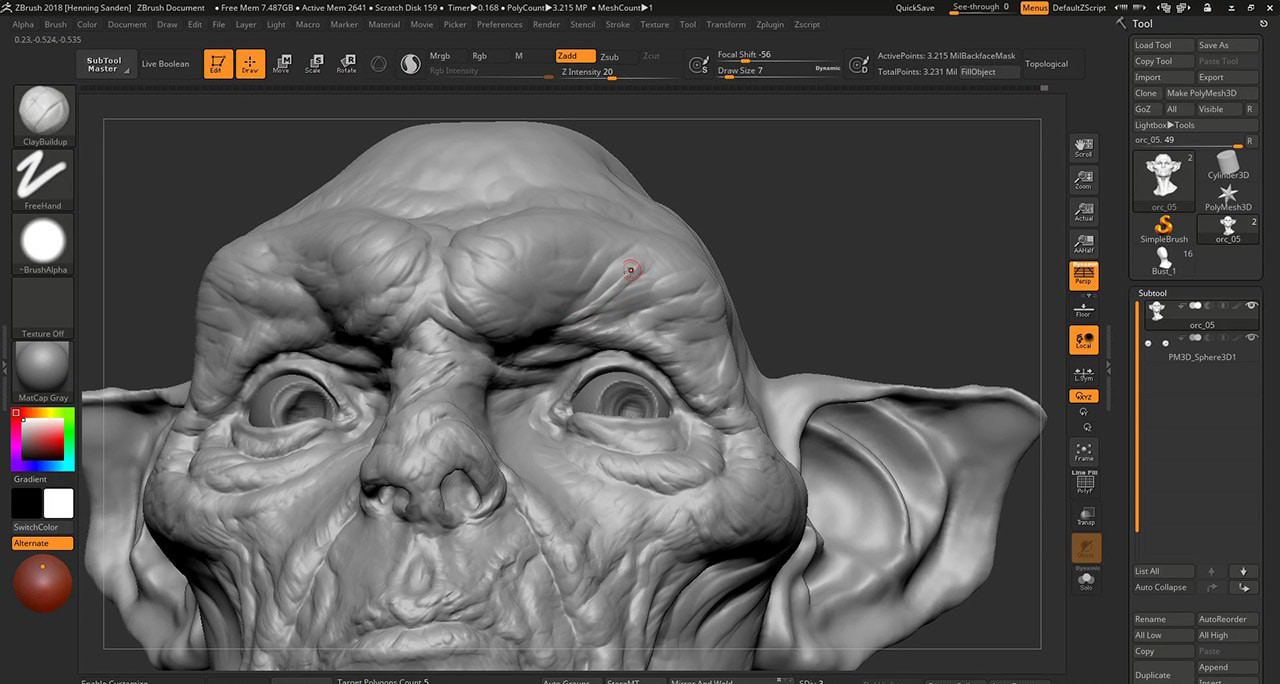Open the Render menu
The image size is (1280, 684).
pyautogui.click(x=546, y=24)
